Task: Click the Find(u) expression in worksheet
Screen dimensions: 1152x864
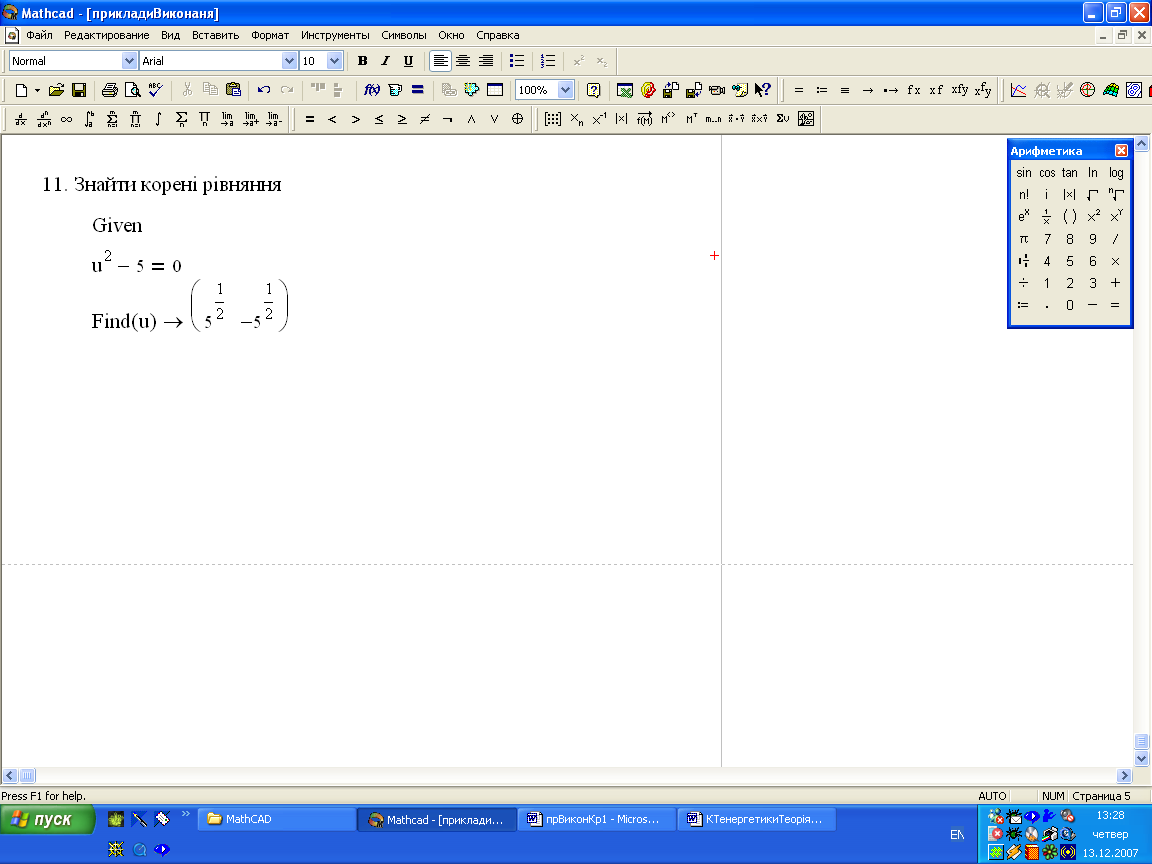Action: click(123, 321)
